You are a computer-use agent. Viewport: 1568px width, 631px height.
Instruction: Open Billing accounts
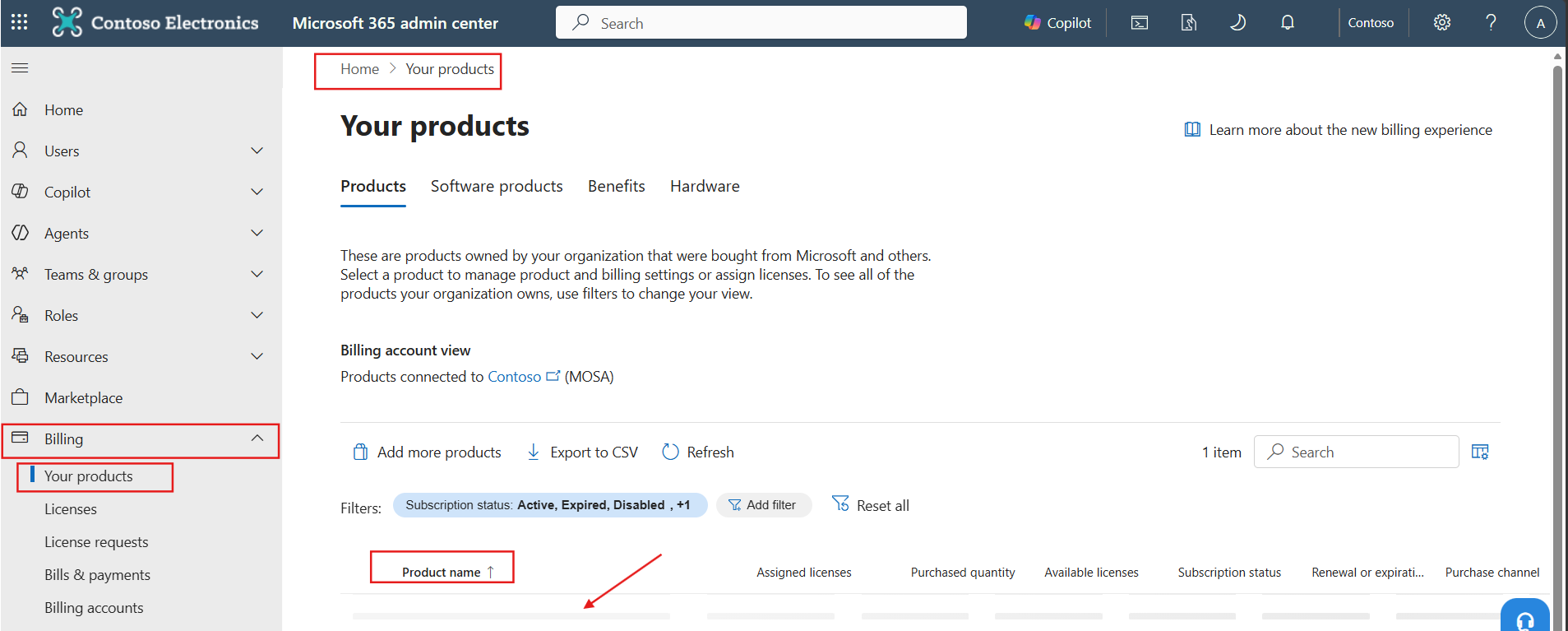pyautogui.click(x=94, y=608)
